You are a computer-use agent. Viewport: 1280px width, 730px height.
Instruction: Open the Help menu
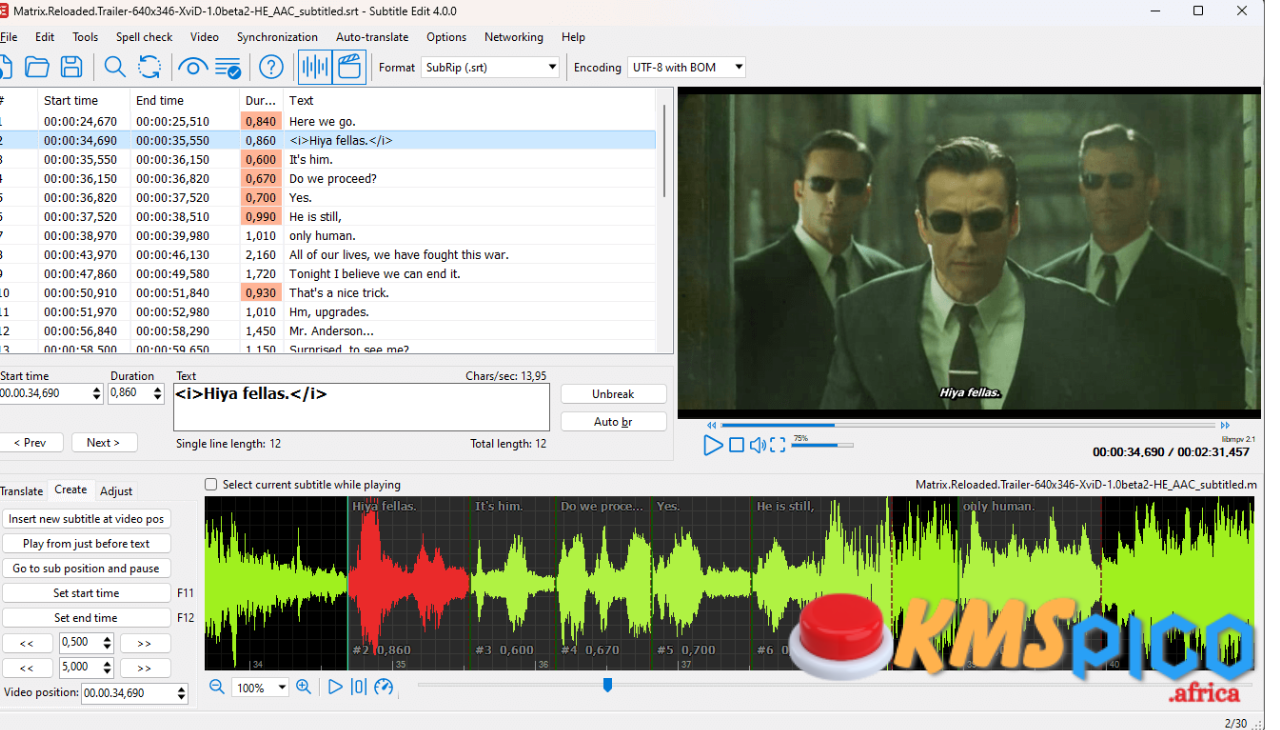coord(573,37)
